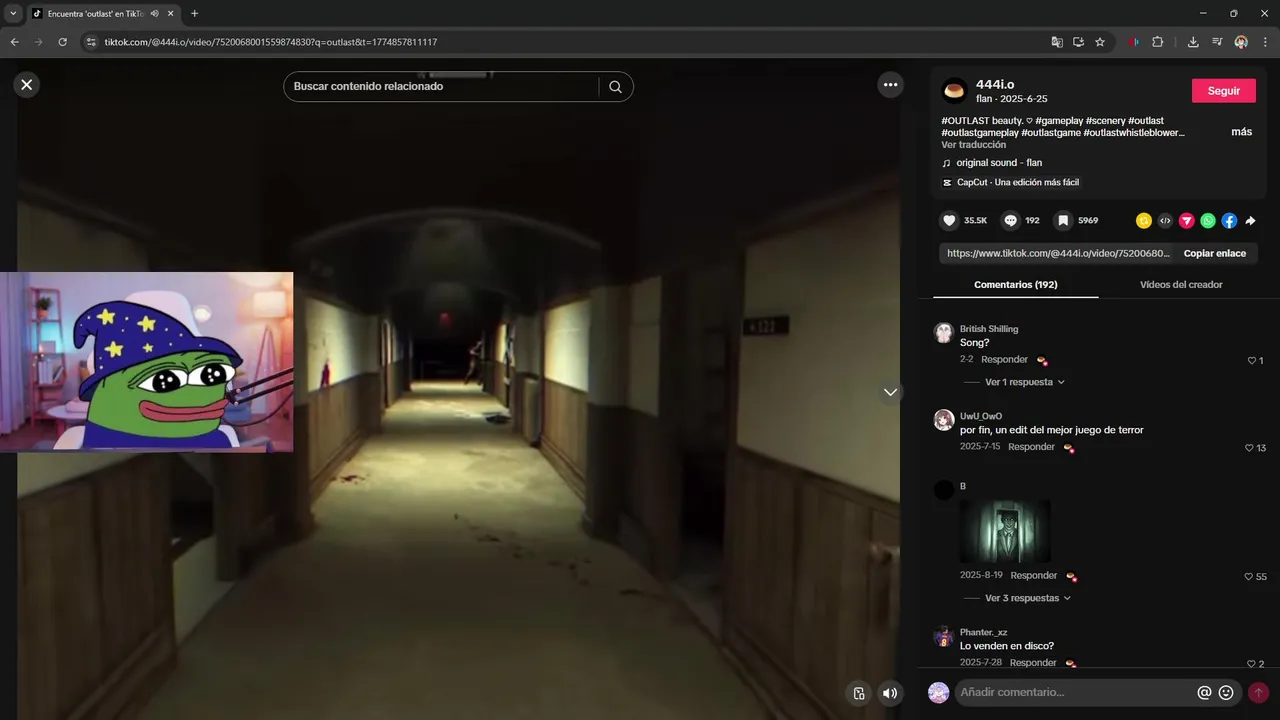1280x720 pixels.
Task: Open the Google Translate icon in address bar
Action: click(1057, 42)
